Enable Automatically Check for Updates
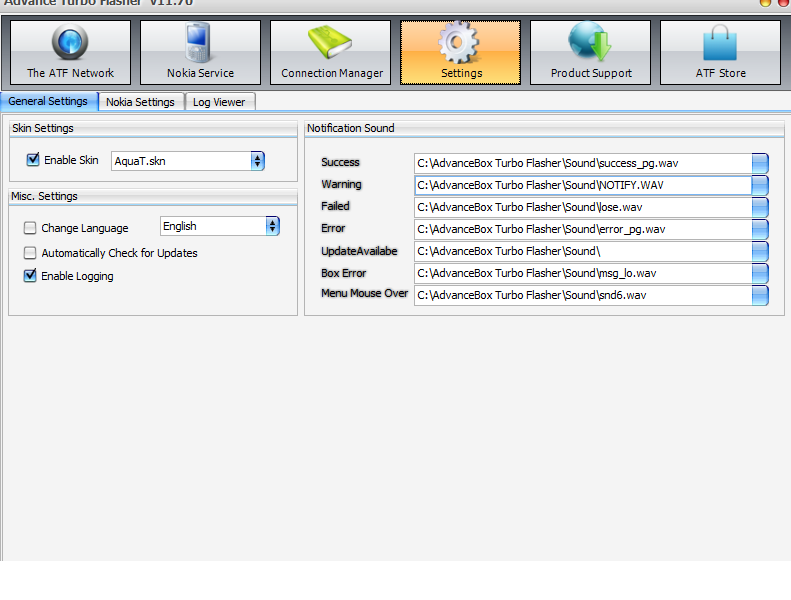 coord(30,253)
